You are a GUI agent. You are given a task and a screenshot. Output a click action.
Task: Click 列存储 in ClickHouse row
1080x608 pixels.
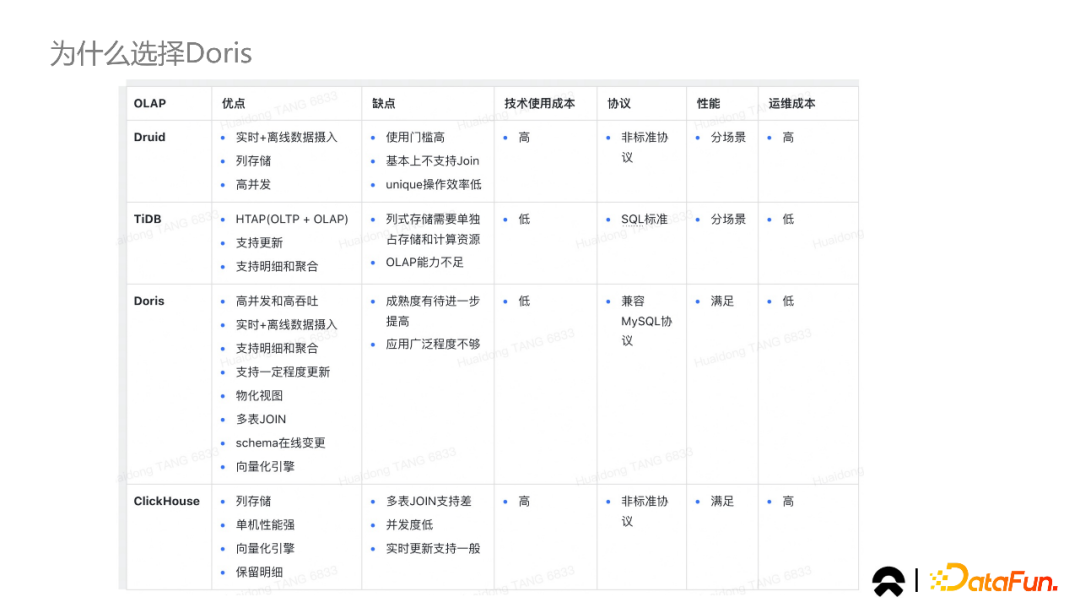coord(253,501)
